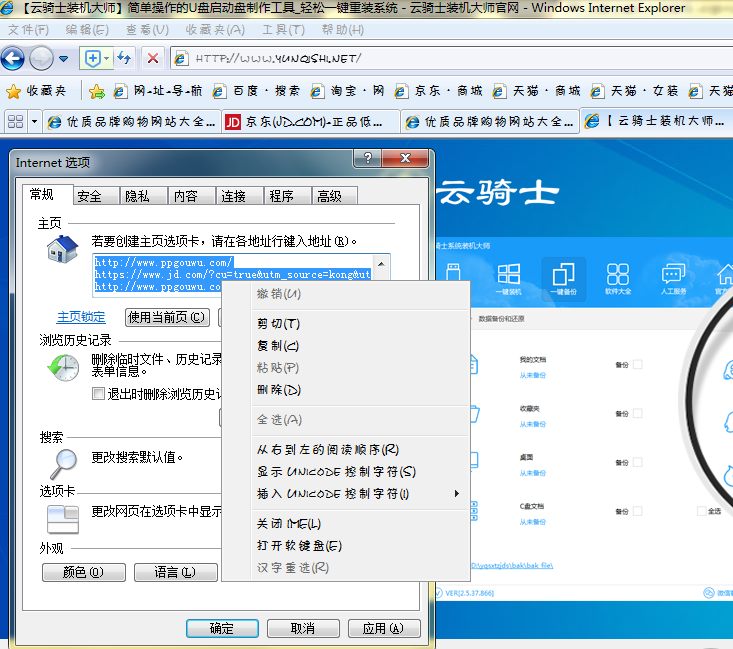
Task: Click the browser Back arrow button
Action: pos(13,59)
